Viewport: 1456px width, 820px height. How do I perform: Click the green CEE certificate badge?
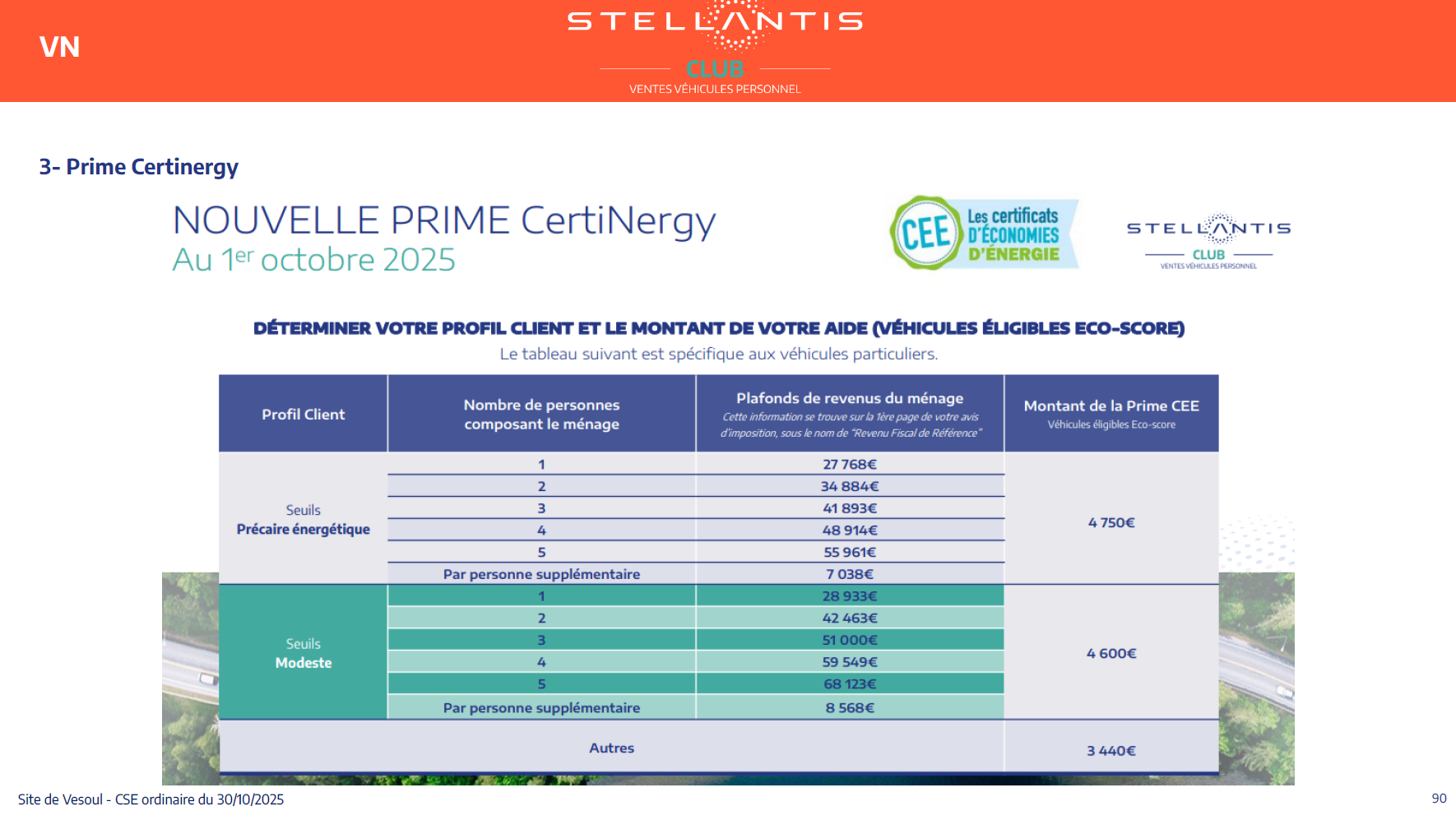[983, 234]
